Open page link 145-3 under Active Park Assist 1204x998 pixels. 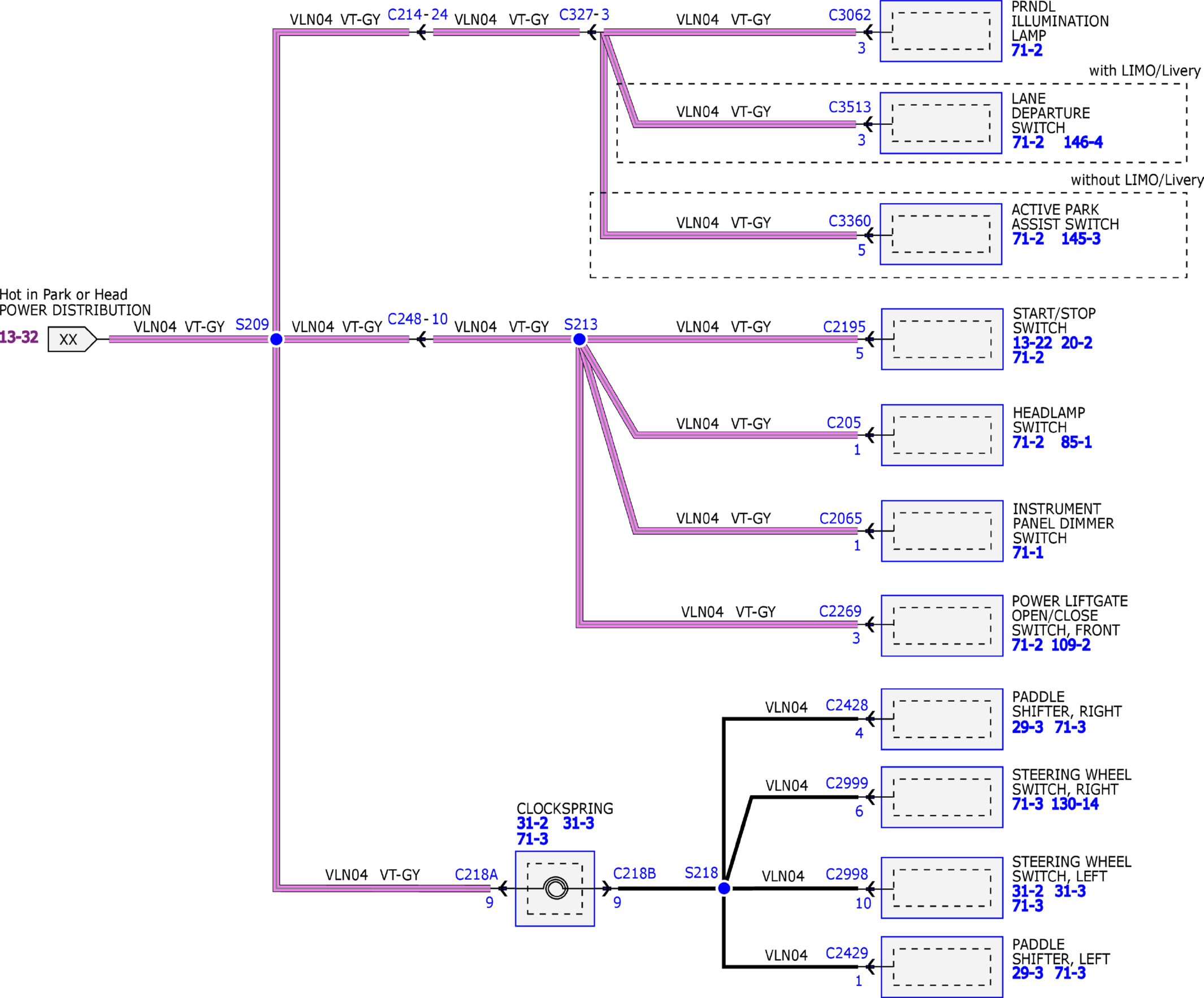tap(1081, 239)
